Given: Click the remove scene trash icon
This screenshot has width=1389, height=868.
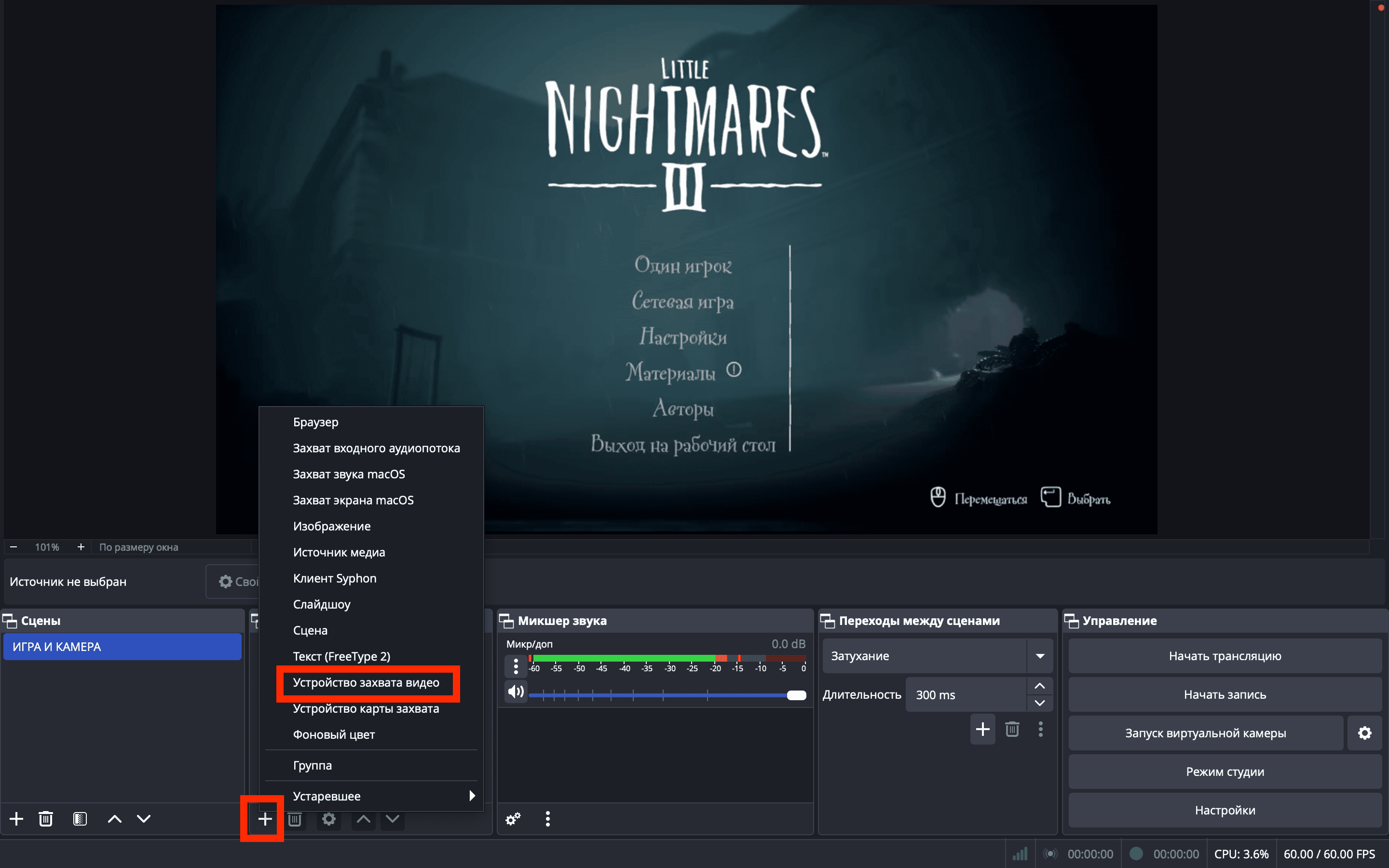Looking at the screenshot, I should 46,819.
